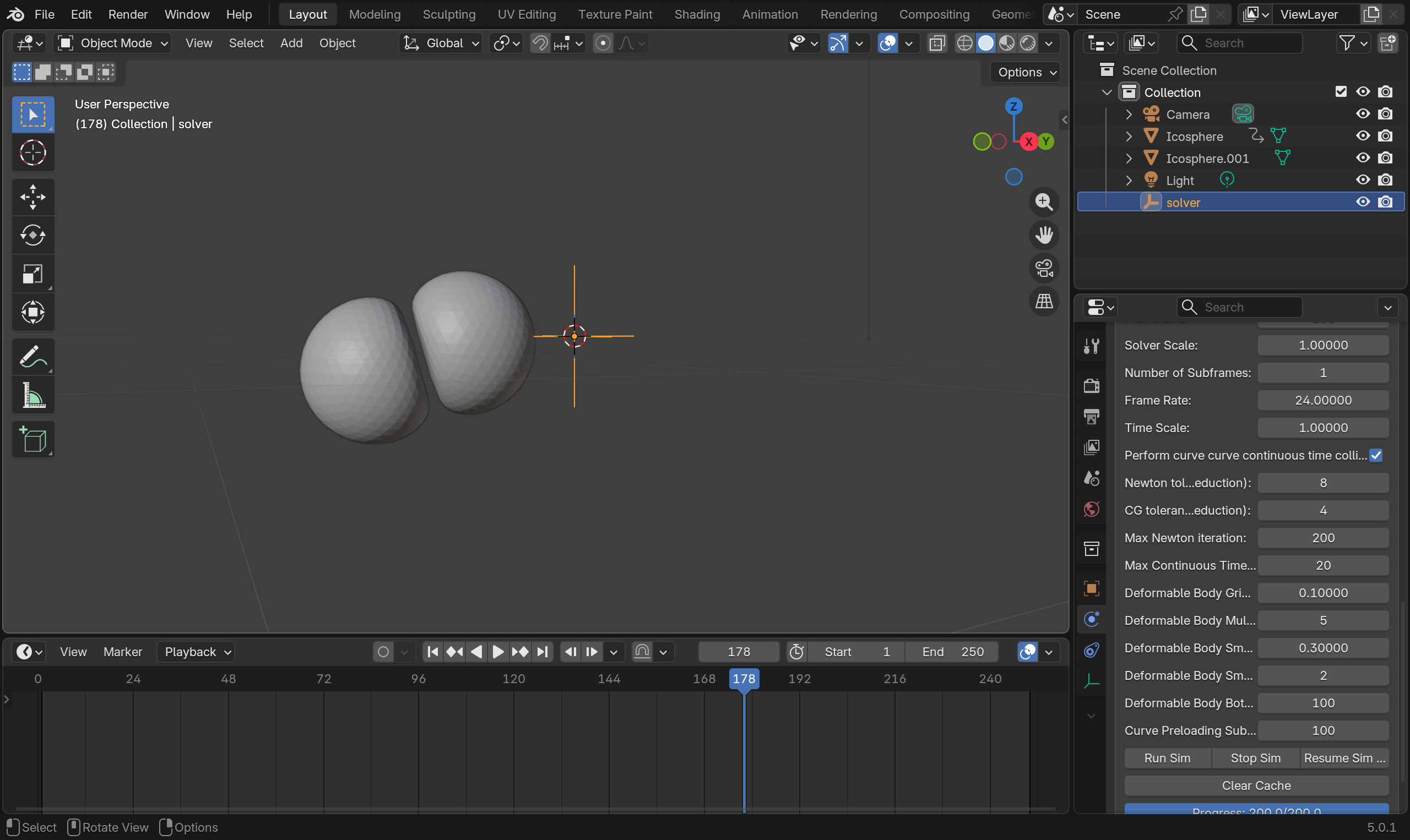Image resolution: width=1410 pixels, height=840 pixels.
Task: Select the Cursor tool in toolbar
Action: [x=33, y=152]
